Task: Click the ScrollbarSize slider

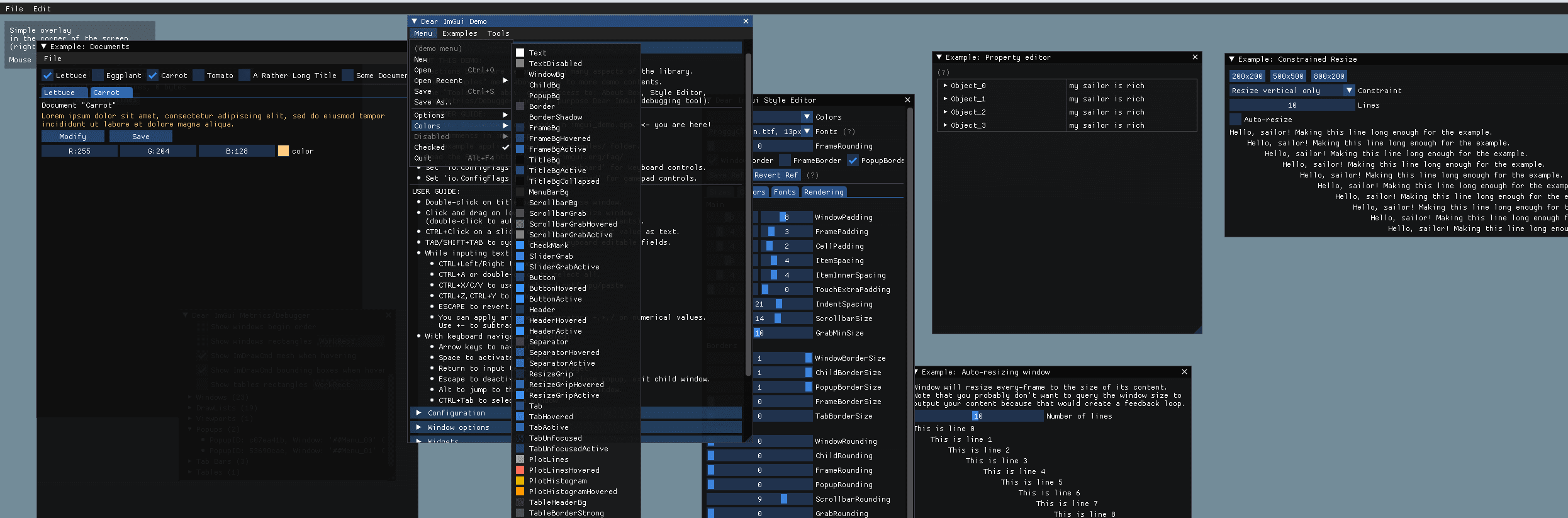Action: click(783, 318)
